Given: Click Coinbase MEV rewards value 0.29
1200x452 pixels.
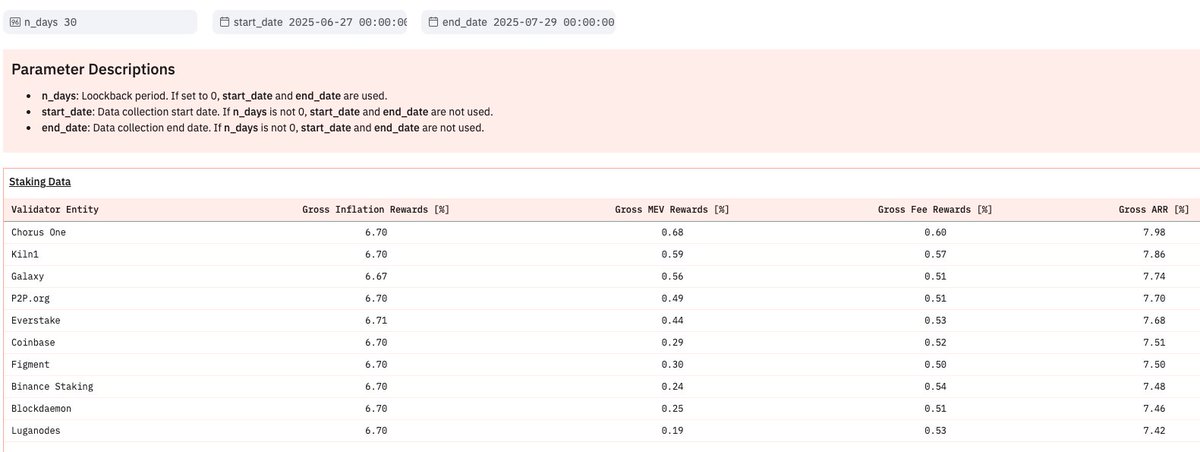Looking at the screenshot, I should coord(672,342).
